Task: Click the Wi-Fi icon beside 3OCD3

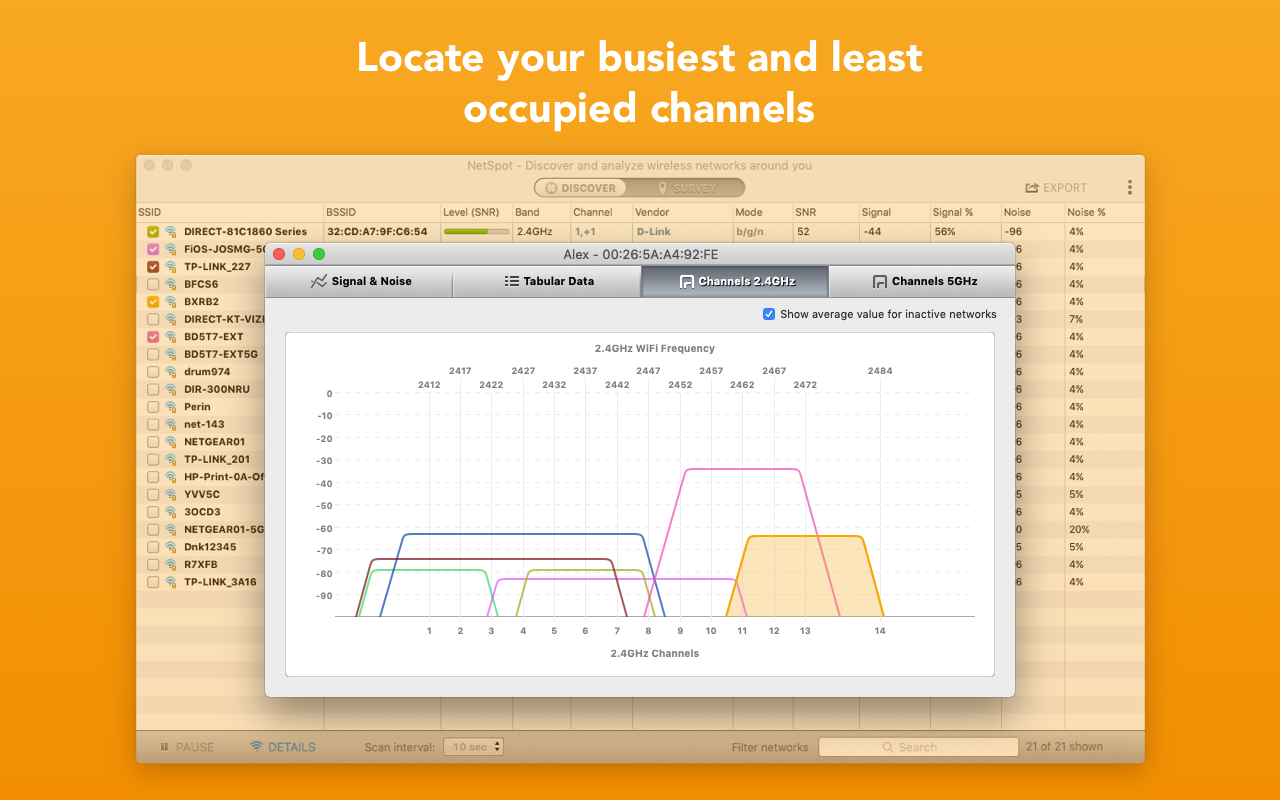Action: [x=171, y=512]
